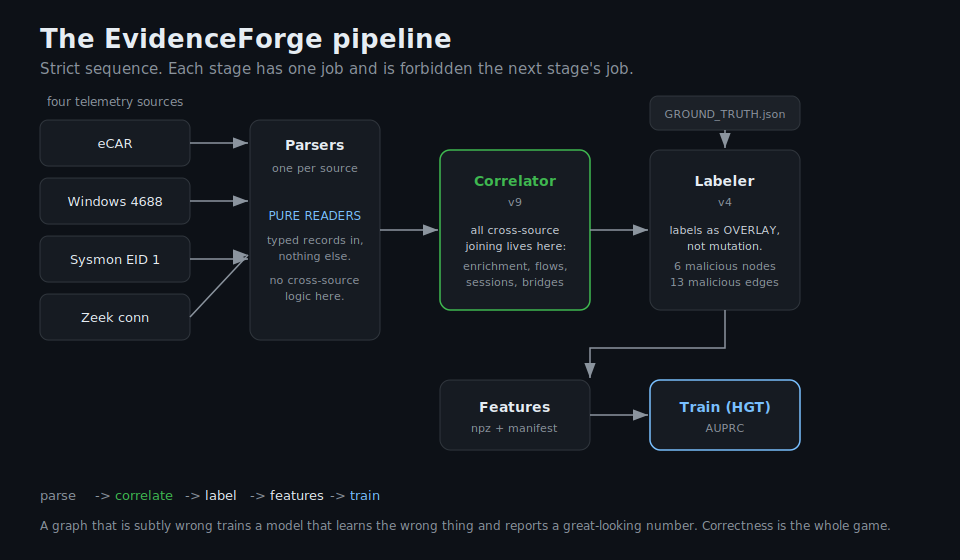Click green 'correlate' word in sequence line

144,496
